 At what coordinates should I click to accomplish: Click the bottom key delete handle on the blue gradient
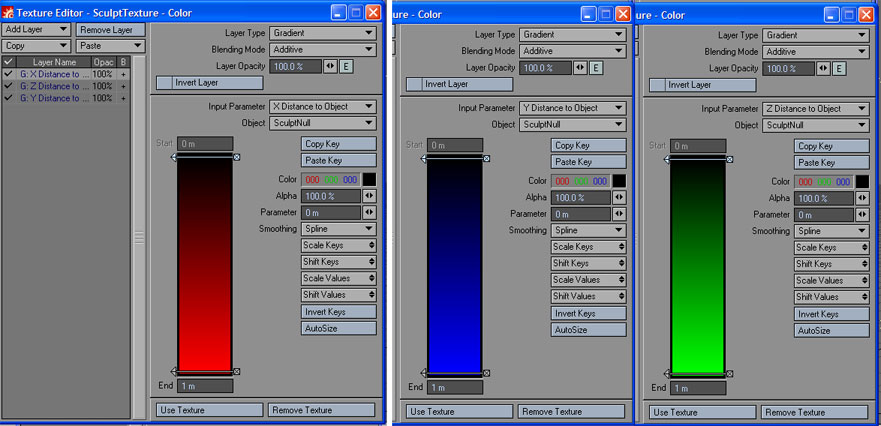[x=487, y=372]
